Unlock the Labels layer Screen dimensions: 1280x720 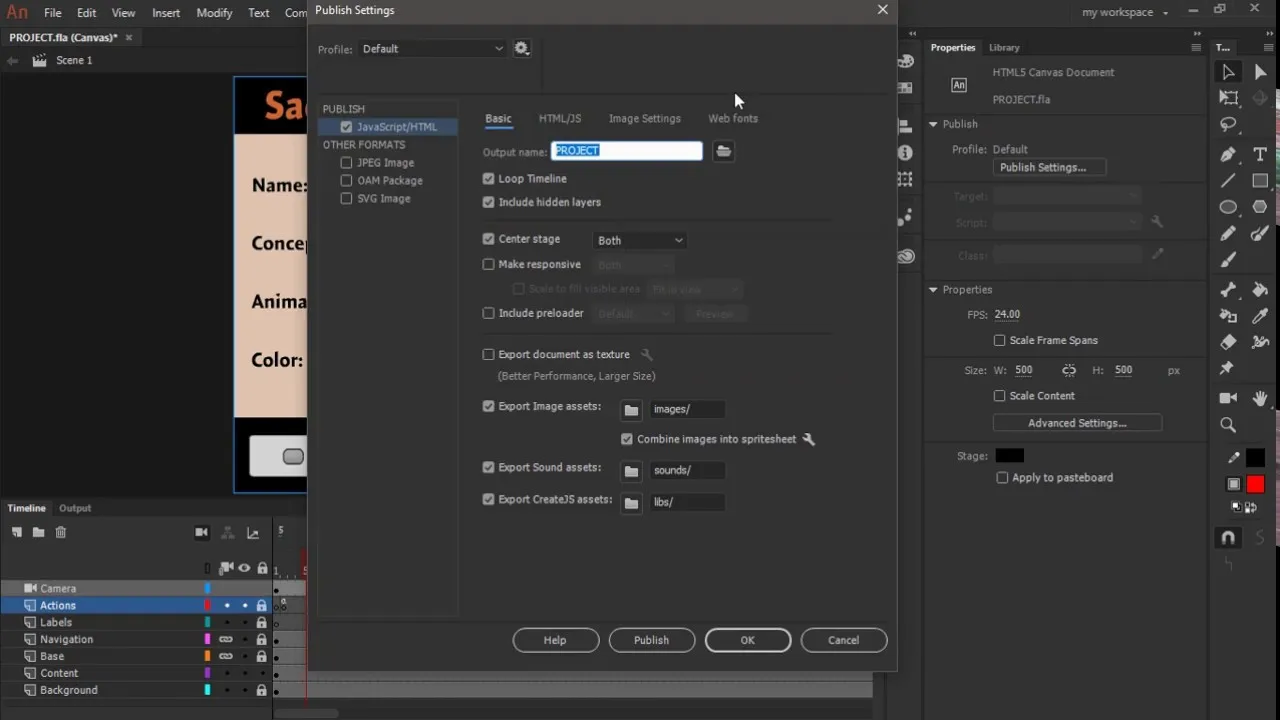point(261,622)
